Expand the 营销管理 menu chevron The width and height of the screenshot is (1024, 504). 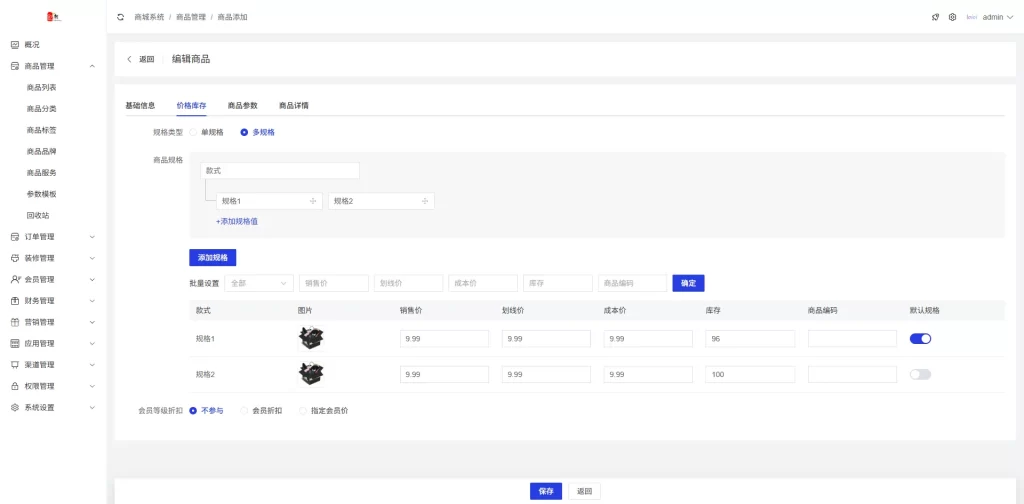coord(92,322)
